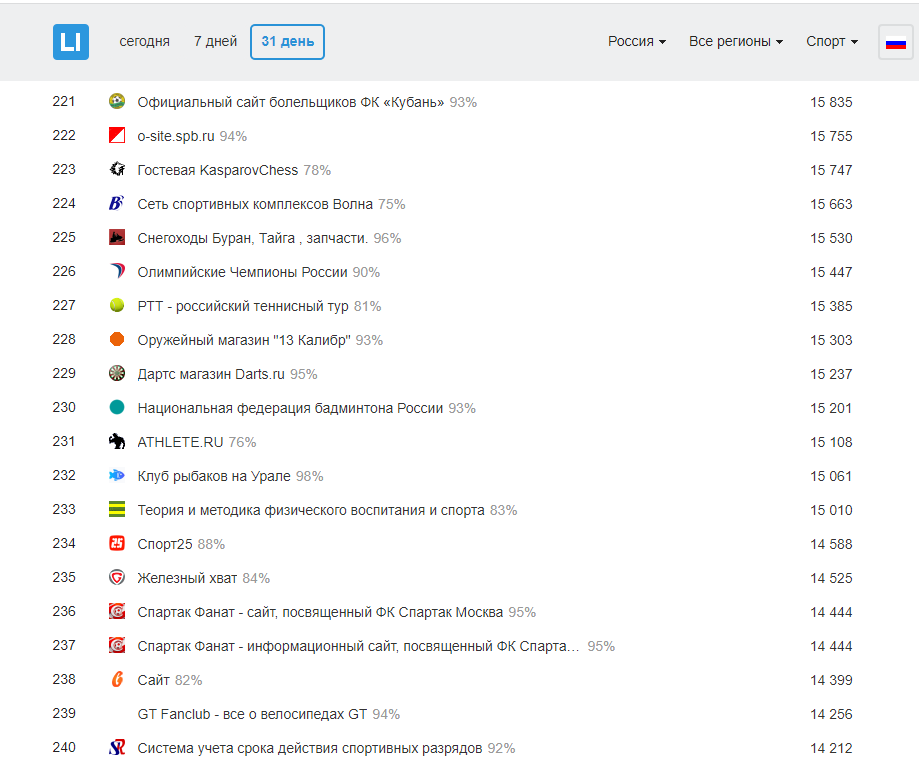Image resolution: width=919 pixels, height=768 pixels.
Task: Click visitor count 15 447
Action: tap(831, 272)
